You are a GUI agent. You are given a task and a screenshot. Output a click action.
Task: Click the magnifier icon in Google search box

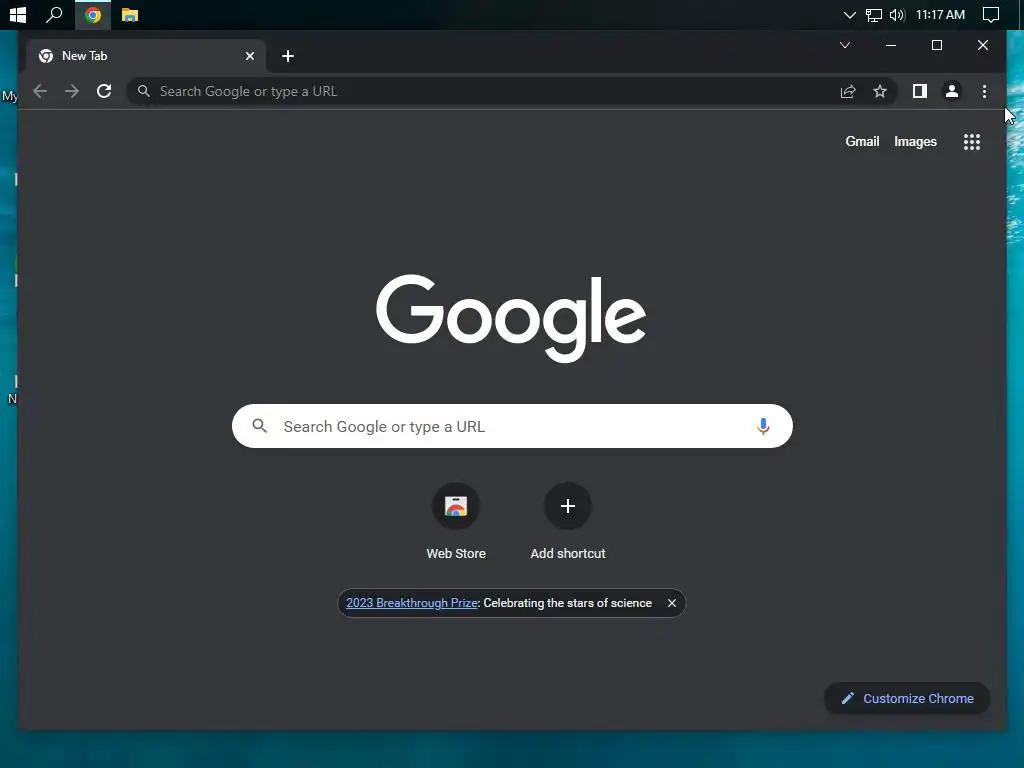(259, 426)
